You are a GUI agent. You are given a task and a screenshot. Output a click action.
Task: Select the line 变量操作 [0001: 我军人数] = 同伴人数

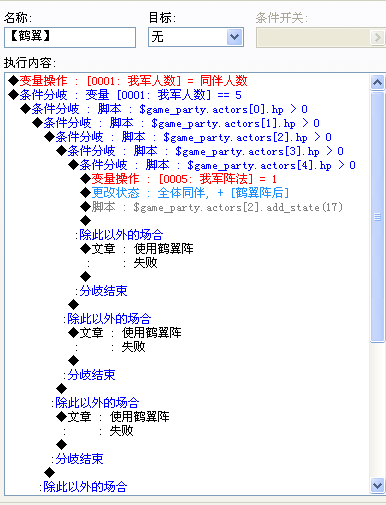(x=128, y=81)
